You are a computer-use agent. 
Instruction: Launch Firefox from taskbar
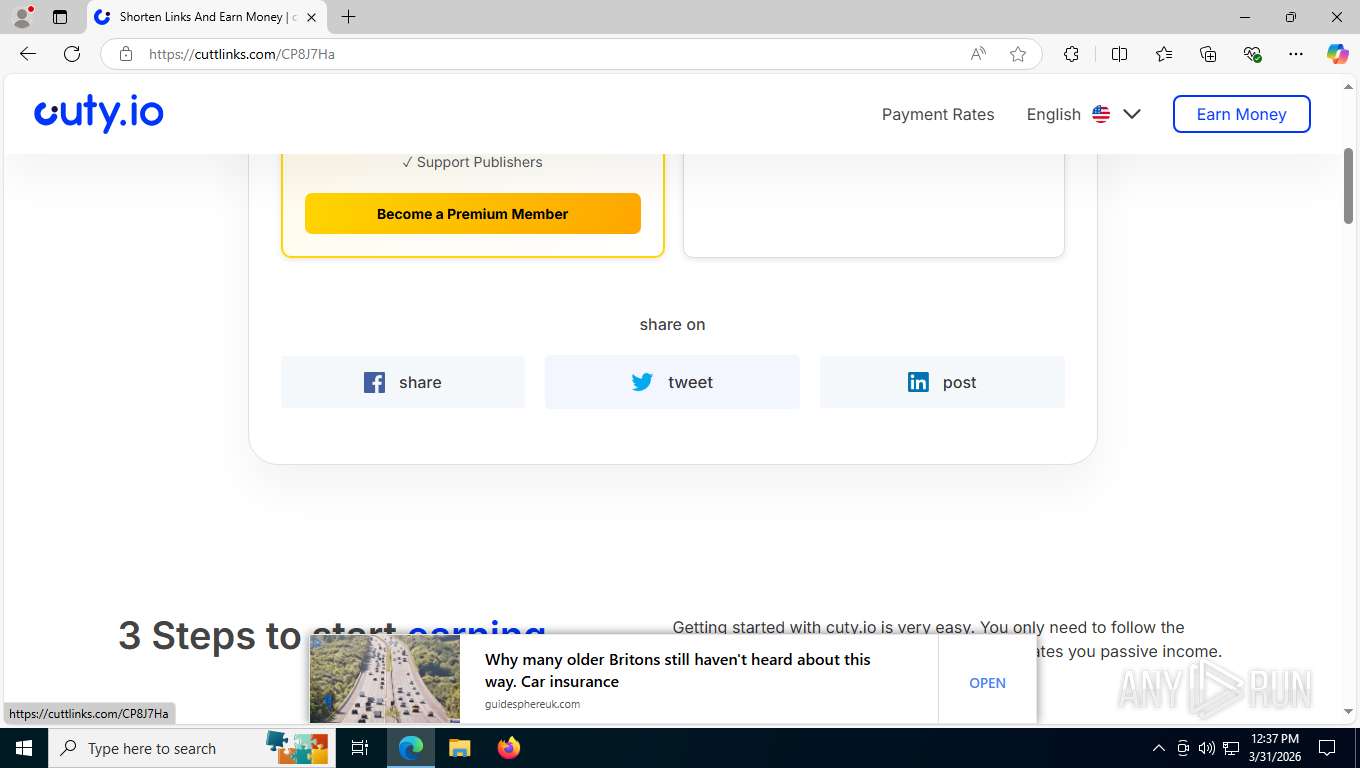tap(509, 748)
